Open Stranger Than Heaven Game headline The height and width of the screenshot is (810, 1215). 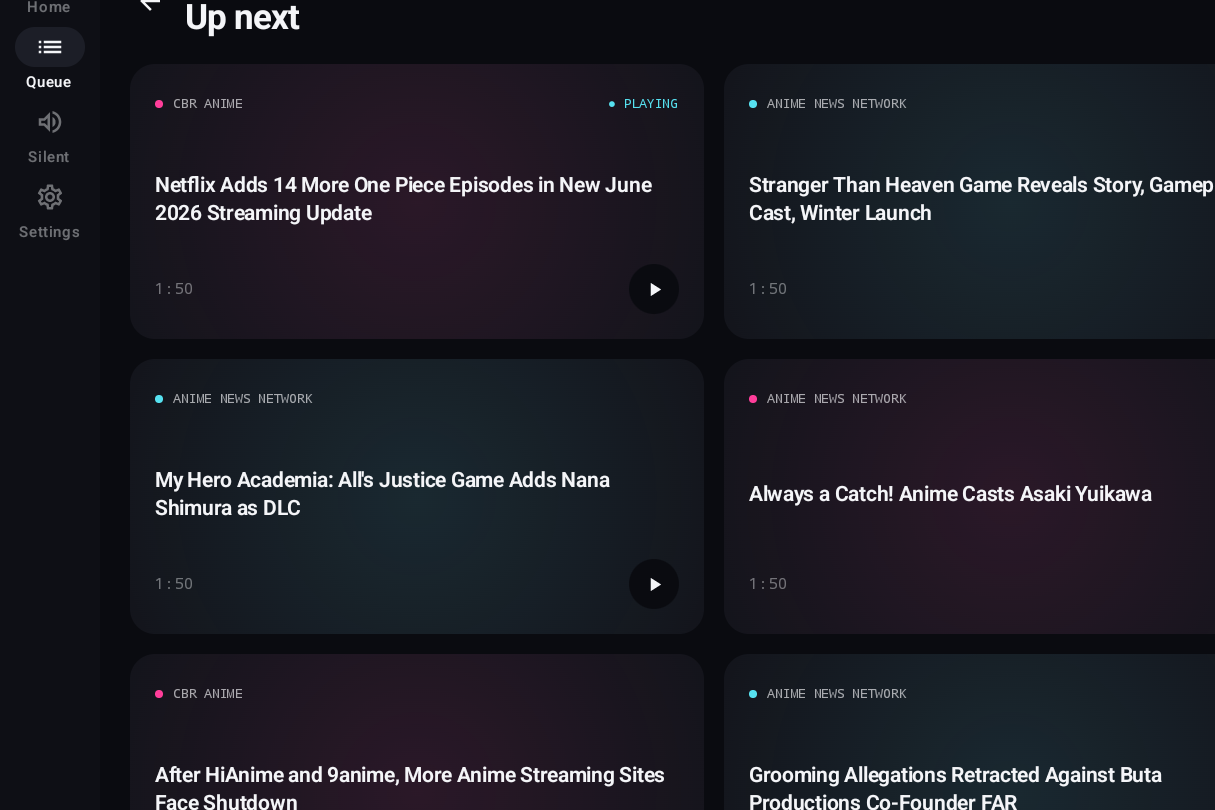(981, 199)
